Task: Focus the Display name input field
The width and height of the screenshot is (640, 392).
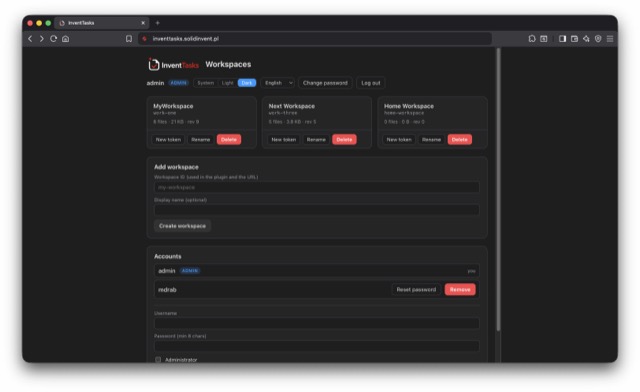Action: click(x=316, y=210)
